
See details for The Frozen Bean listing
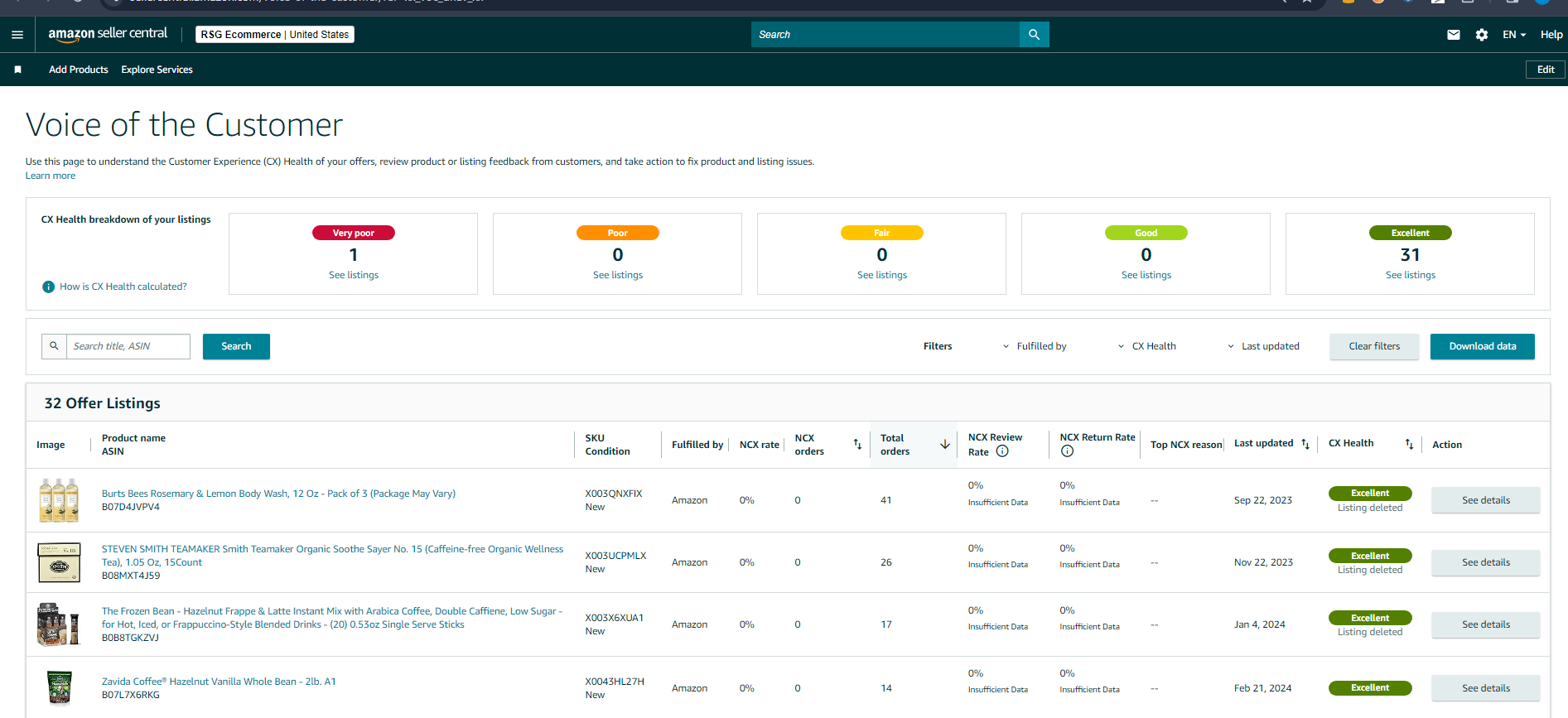coord(1486,624)
